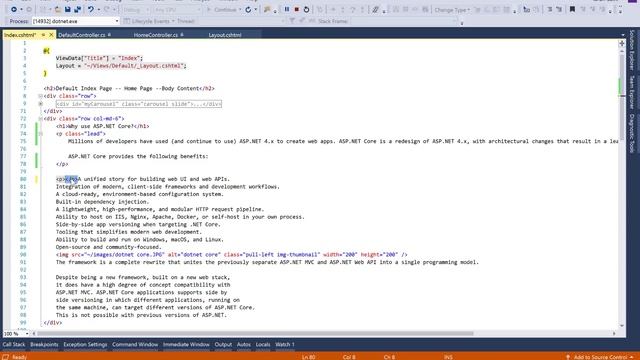The image size is (640, 360).
Task: Click the Open File folder icon
Action: pyautogui.click(x=58, y=9)
